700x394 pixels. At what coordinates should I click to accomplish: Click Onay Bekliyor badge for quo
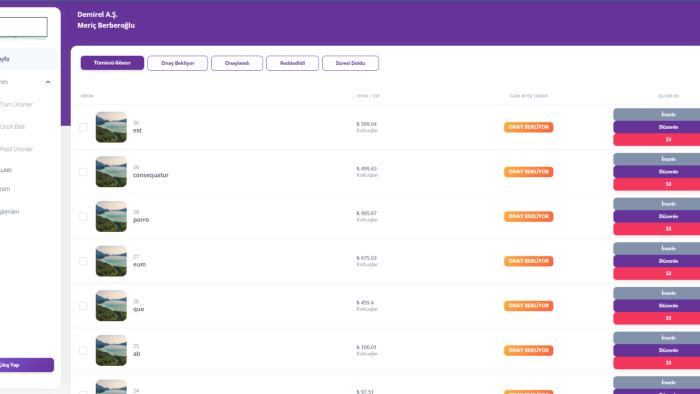click(x=529, y=306)
